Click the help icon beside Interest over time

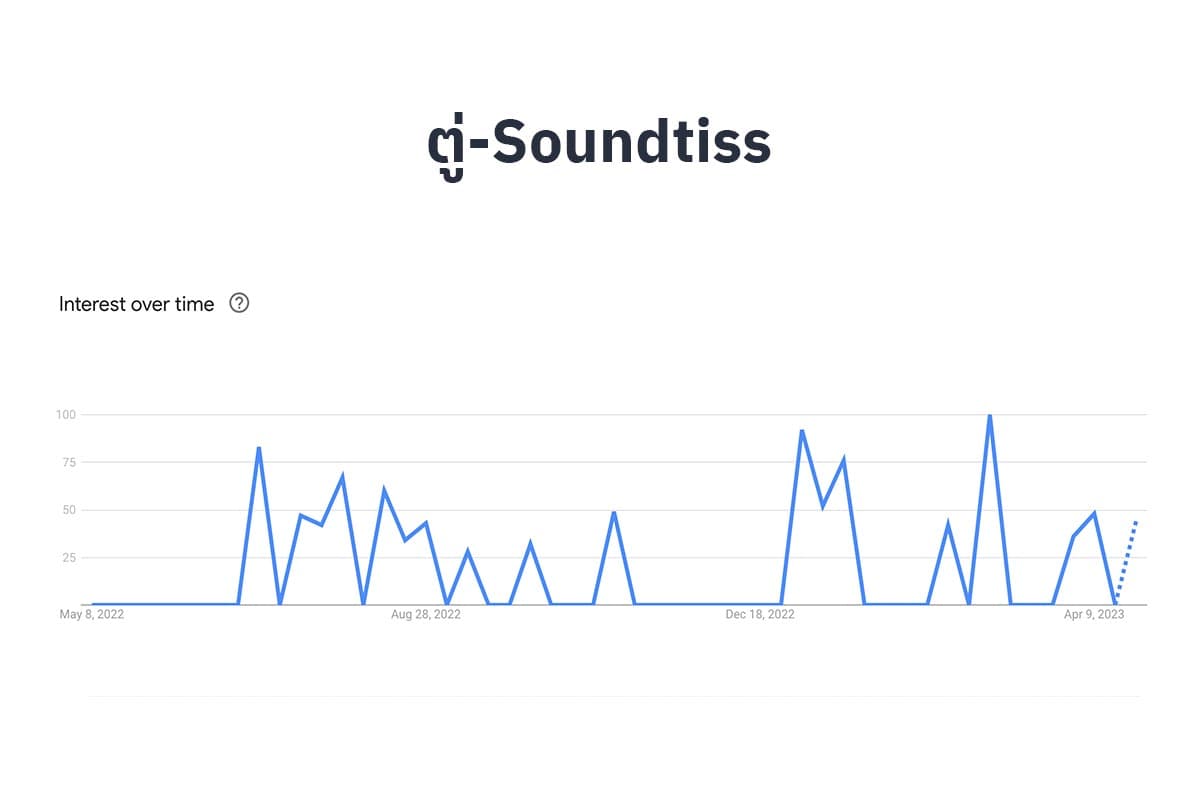click(x=239, y=303)
